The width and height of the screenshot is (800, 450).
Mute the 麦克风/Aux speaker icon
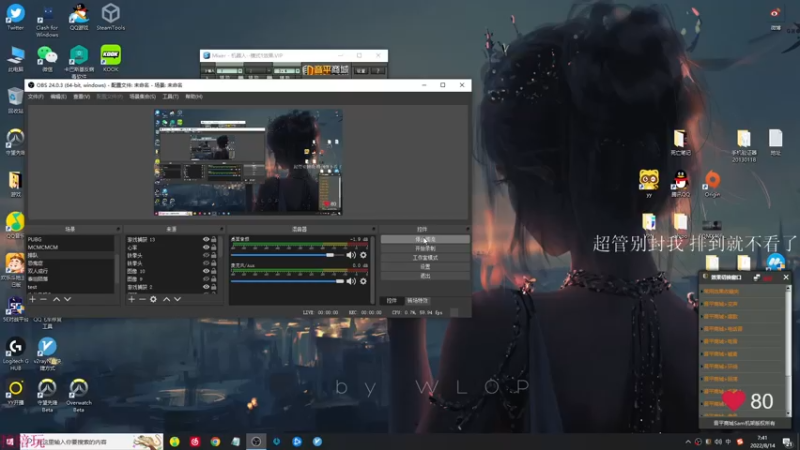coord(351,281)
